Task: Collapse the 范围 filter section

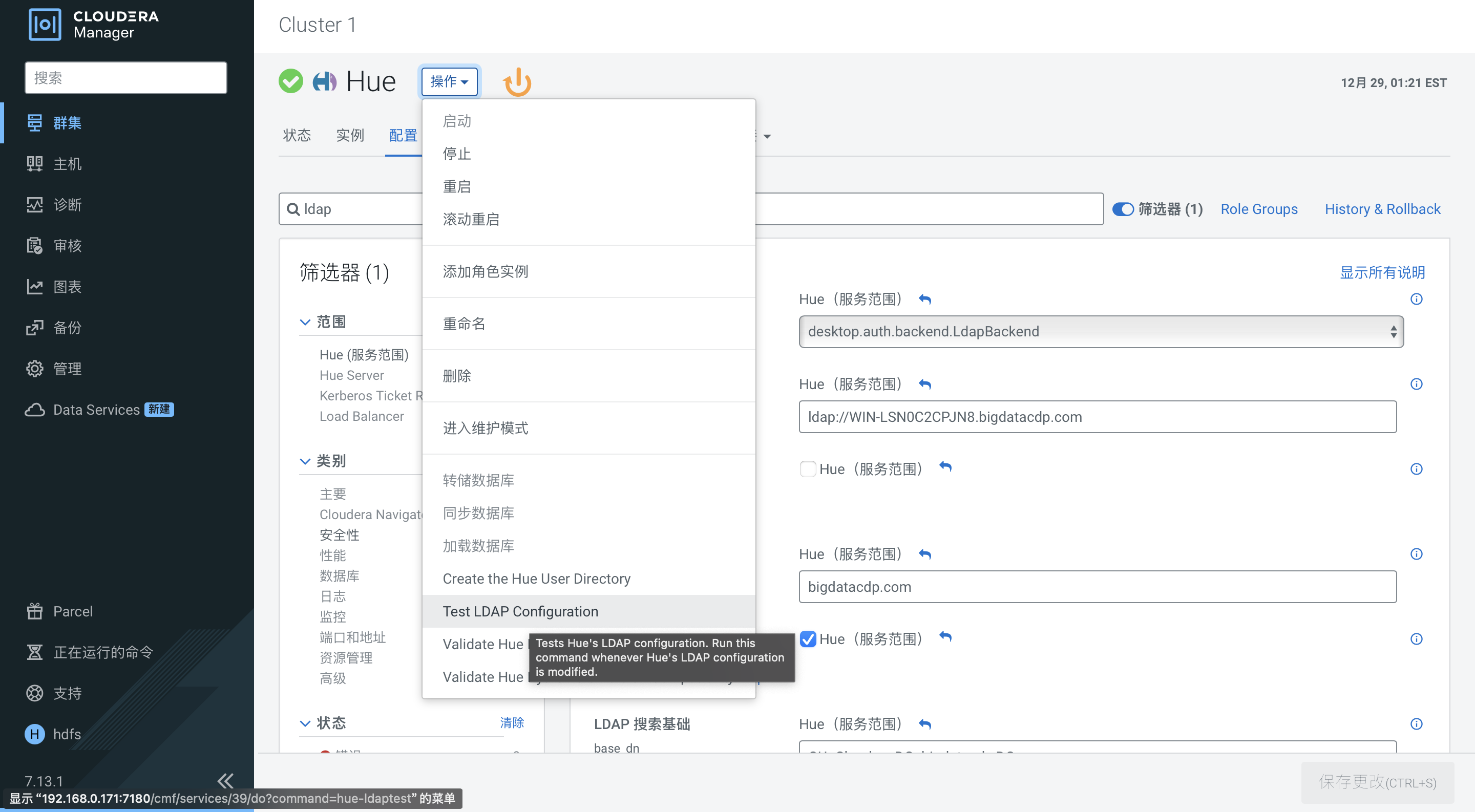Action: click(x=305, y=322)
